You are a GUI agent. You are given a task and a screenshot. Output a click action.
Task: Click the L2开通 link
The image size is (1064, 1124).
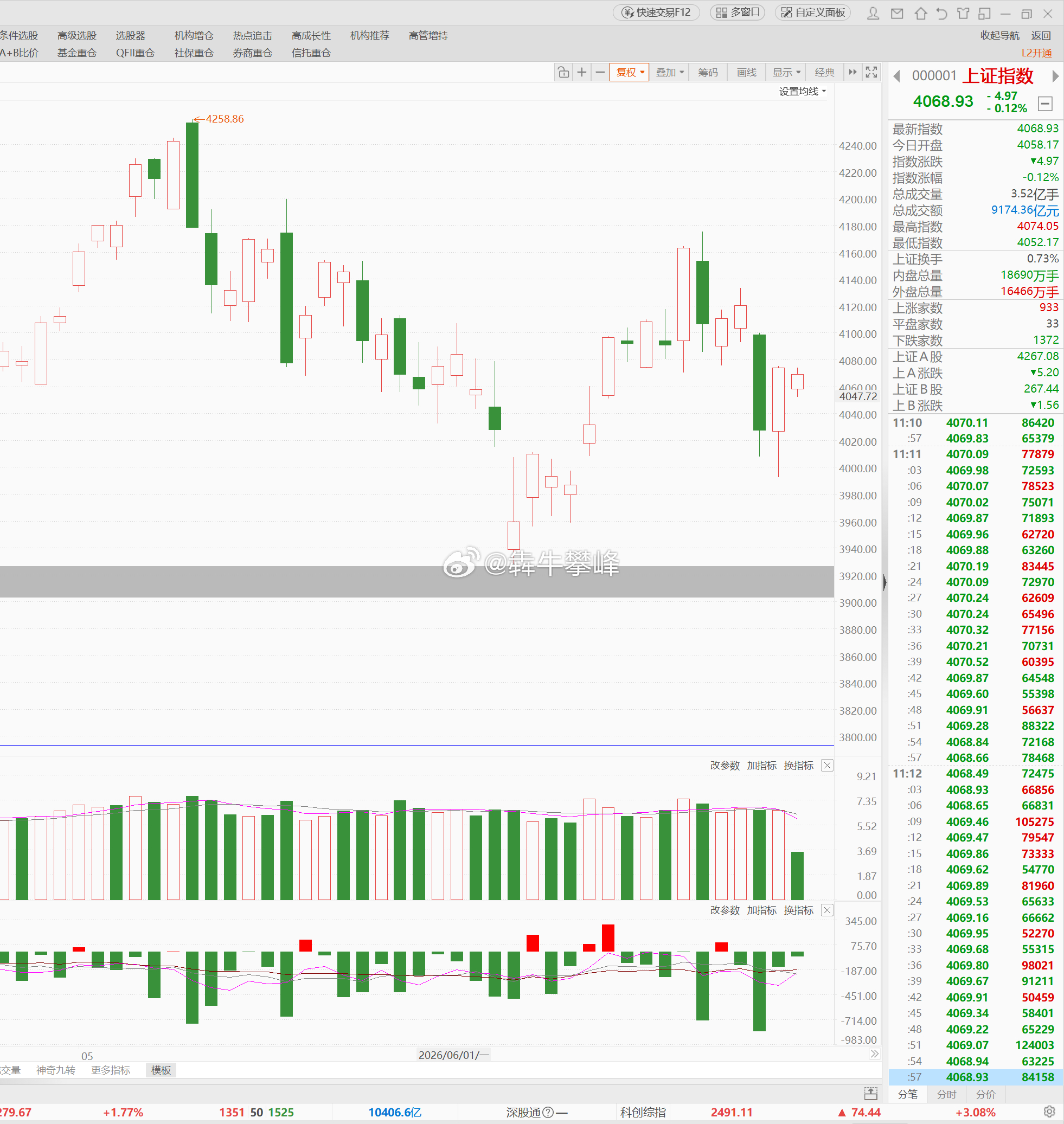click(1037, 53)
